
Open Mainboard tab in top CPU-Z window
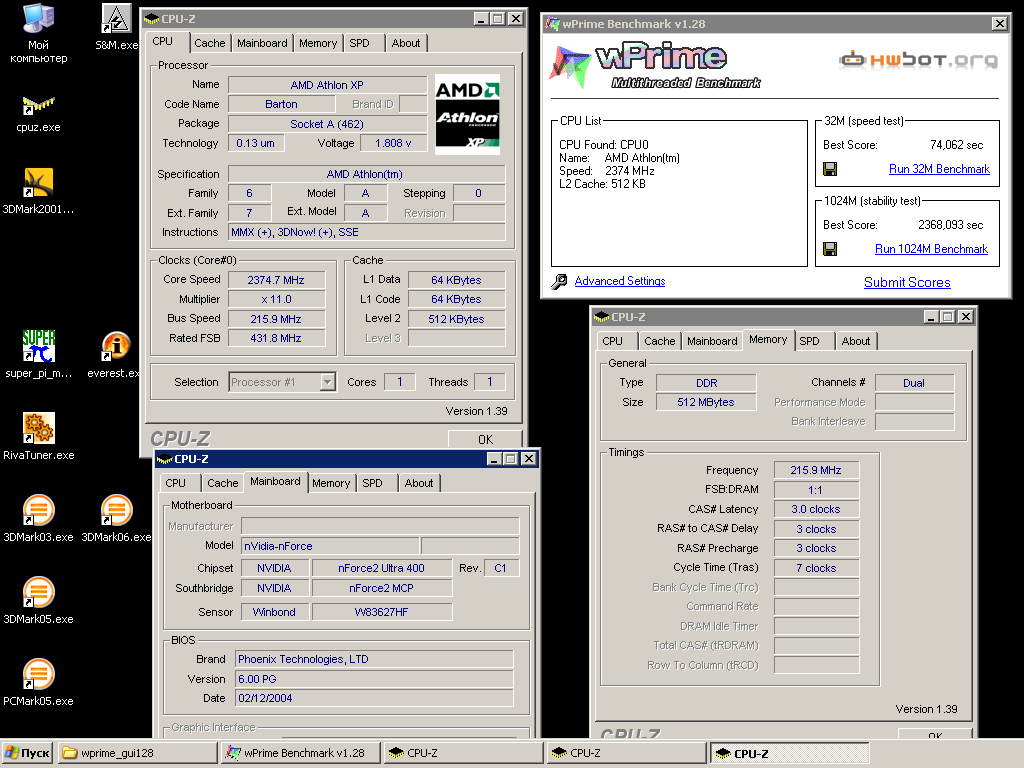(262, 43)
